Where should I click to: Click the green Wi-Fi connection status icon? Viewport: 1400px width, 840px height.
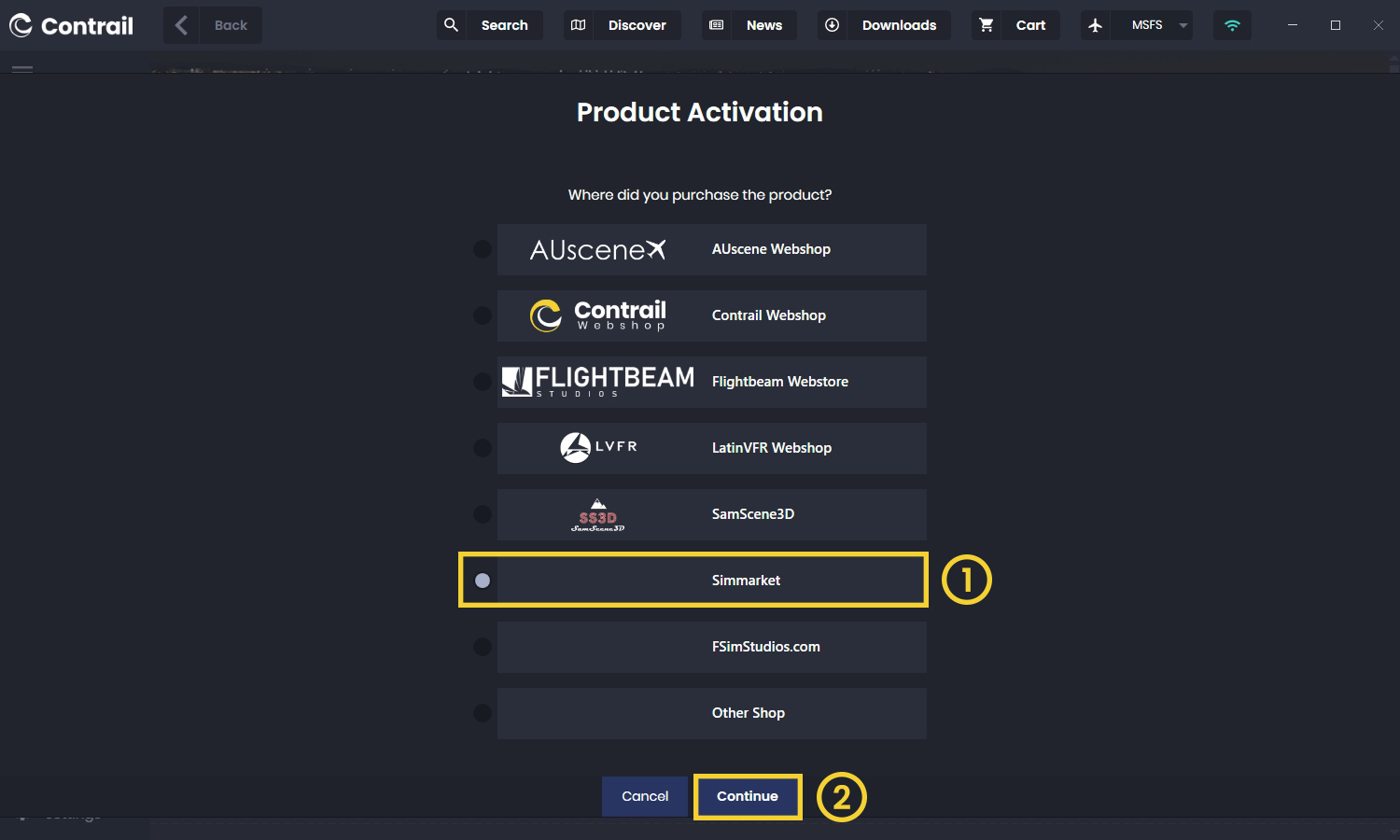1232,25
